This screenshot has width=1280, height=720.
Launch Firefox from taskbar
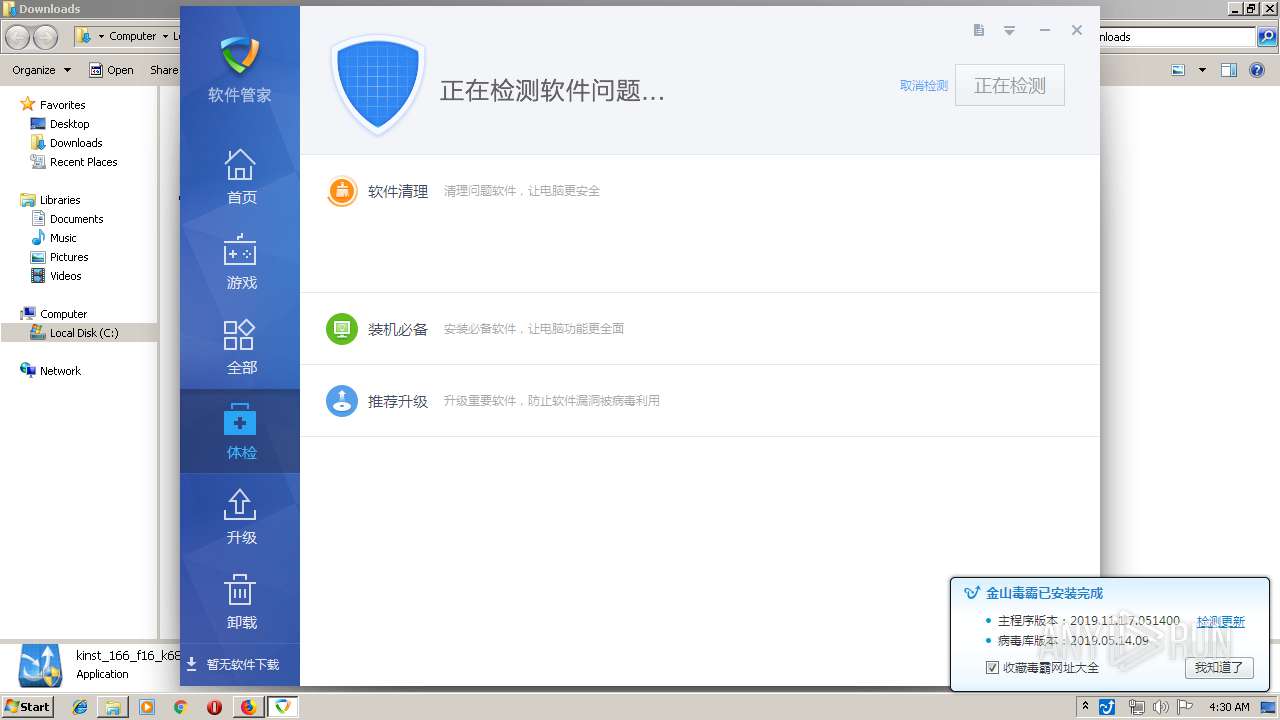click(x=248, y=707)
